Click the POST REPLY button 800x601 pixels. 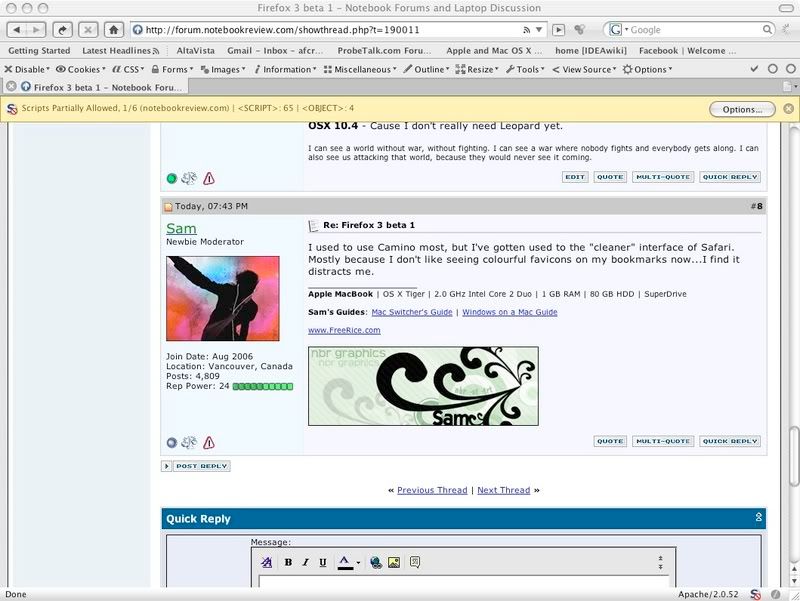202,466
